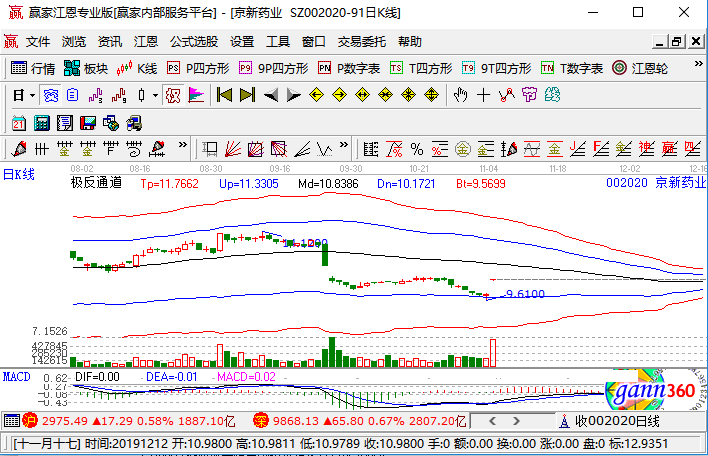The height and width of the screenshot is (456, 708).
Task: Expand the angle-line tools overflow chevron
Action: (344, 145)
